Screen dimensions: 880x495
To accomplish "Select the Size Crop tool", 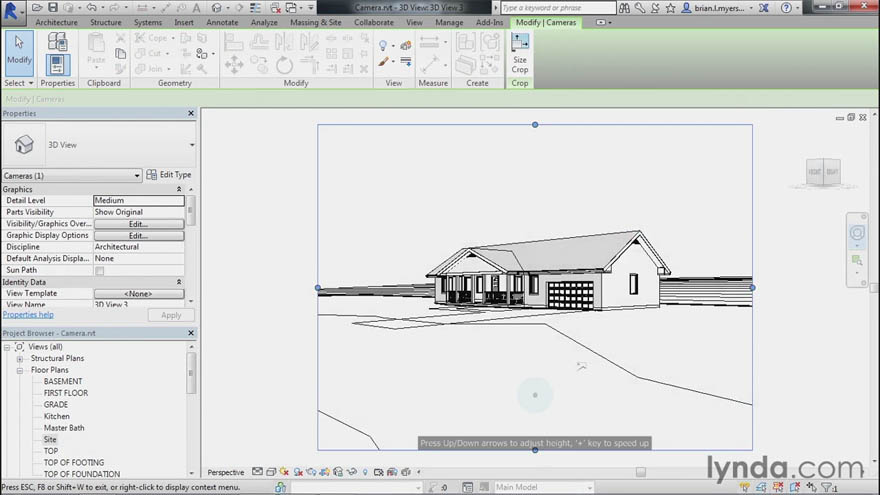I will point(520,53).
